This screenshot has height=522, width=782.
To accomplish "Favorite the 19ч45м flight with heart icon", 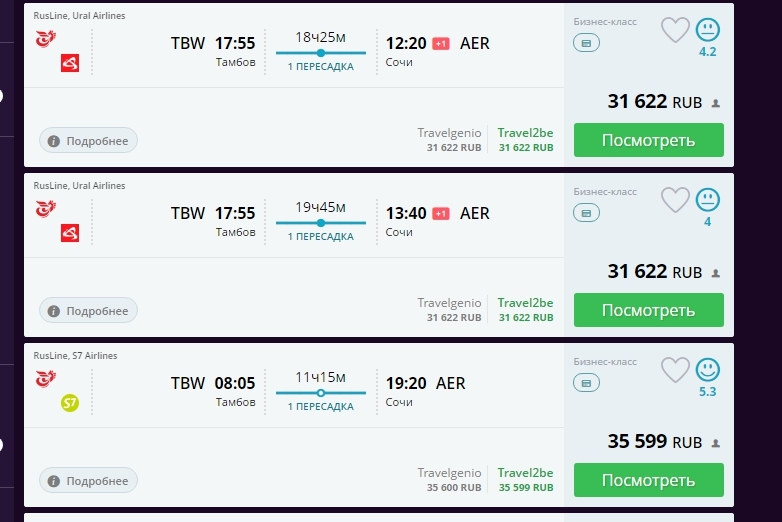I will click(x=675, y=200).
